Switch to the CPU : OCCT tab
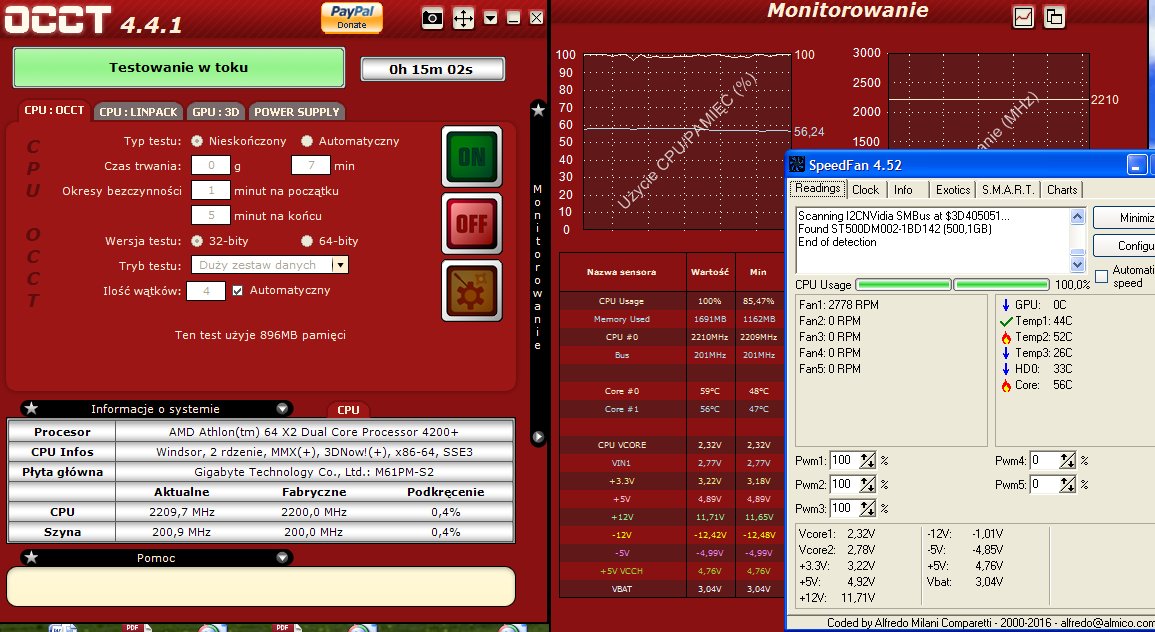The height and width of the screenshot is (632, 1155). coord(54,110)
